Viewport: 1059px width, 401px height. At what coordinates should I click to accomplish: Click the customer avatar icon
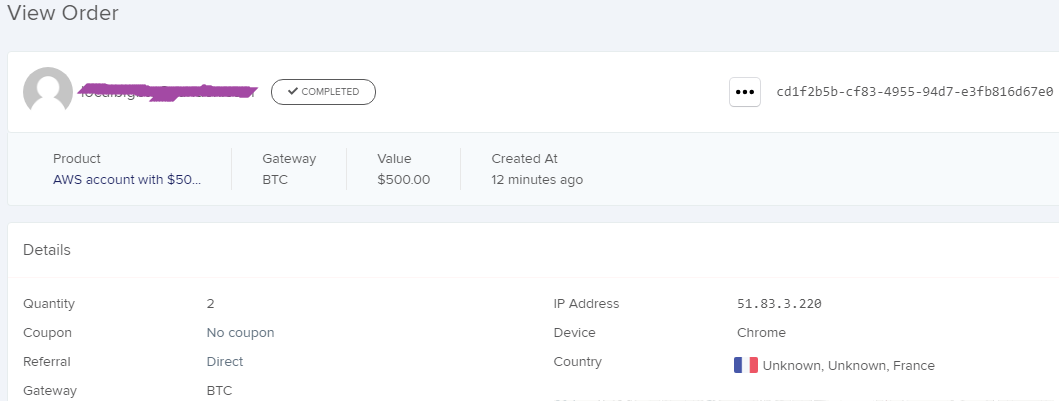[48, 92]
